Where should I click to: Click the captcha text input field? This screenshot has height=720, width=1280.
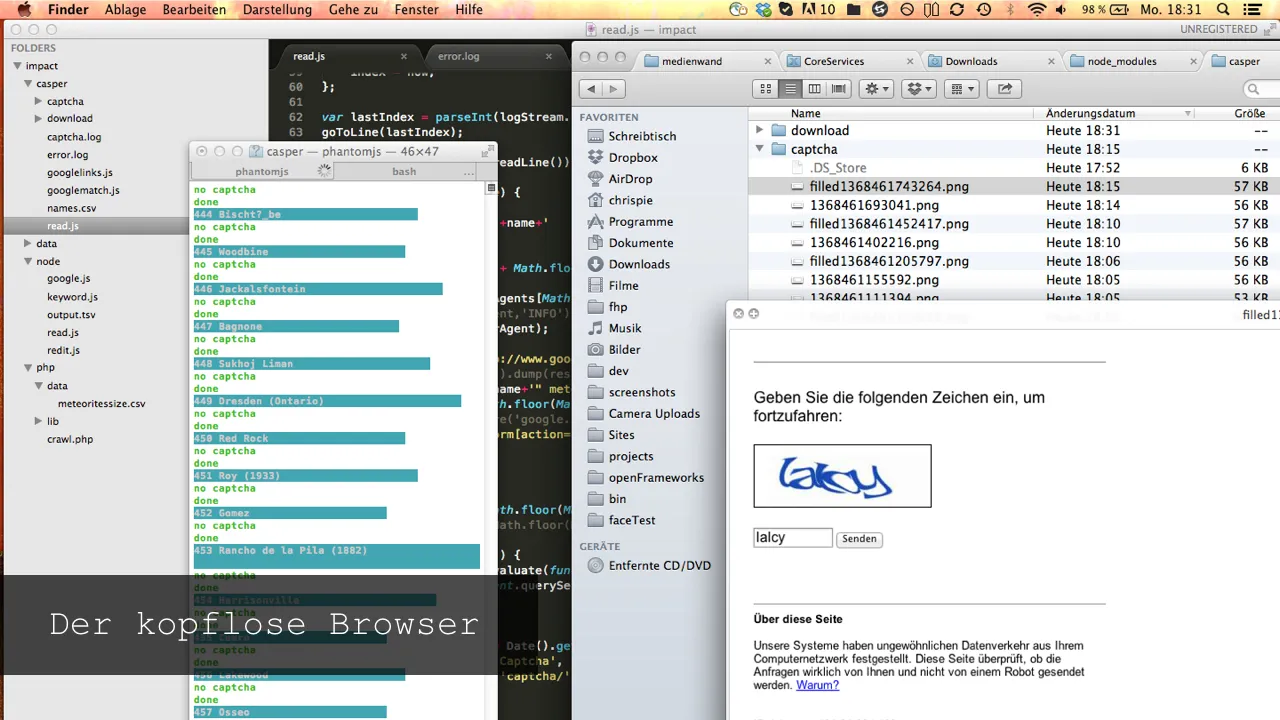(x=792, y=538)
